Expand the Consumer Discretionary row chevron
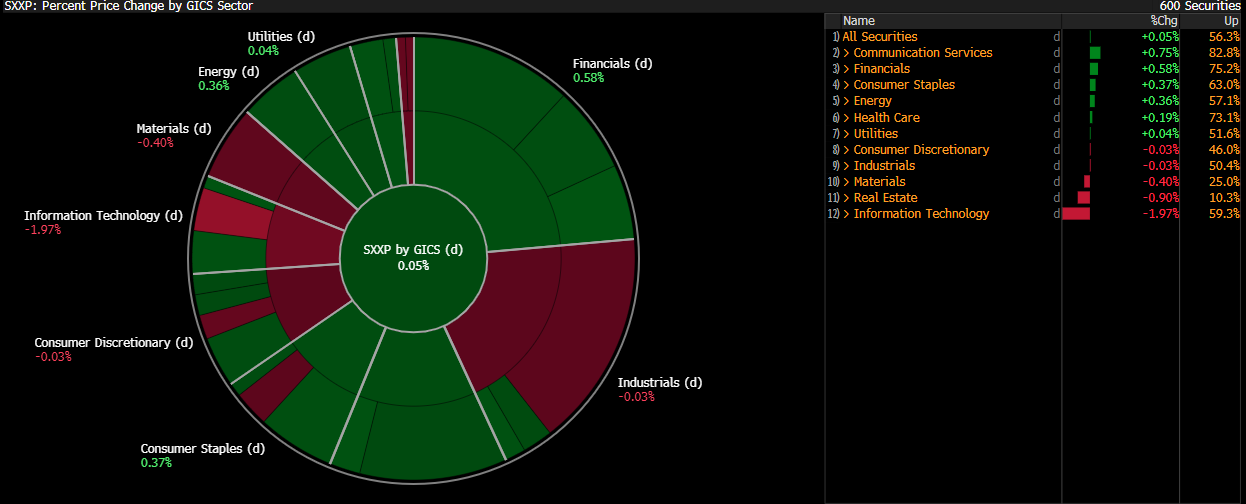The image size is (1246, 504). [x=847, y=150]
